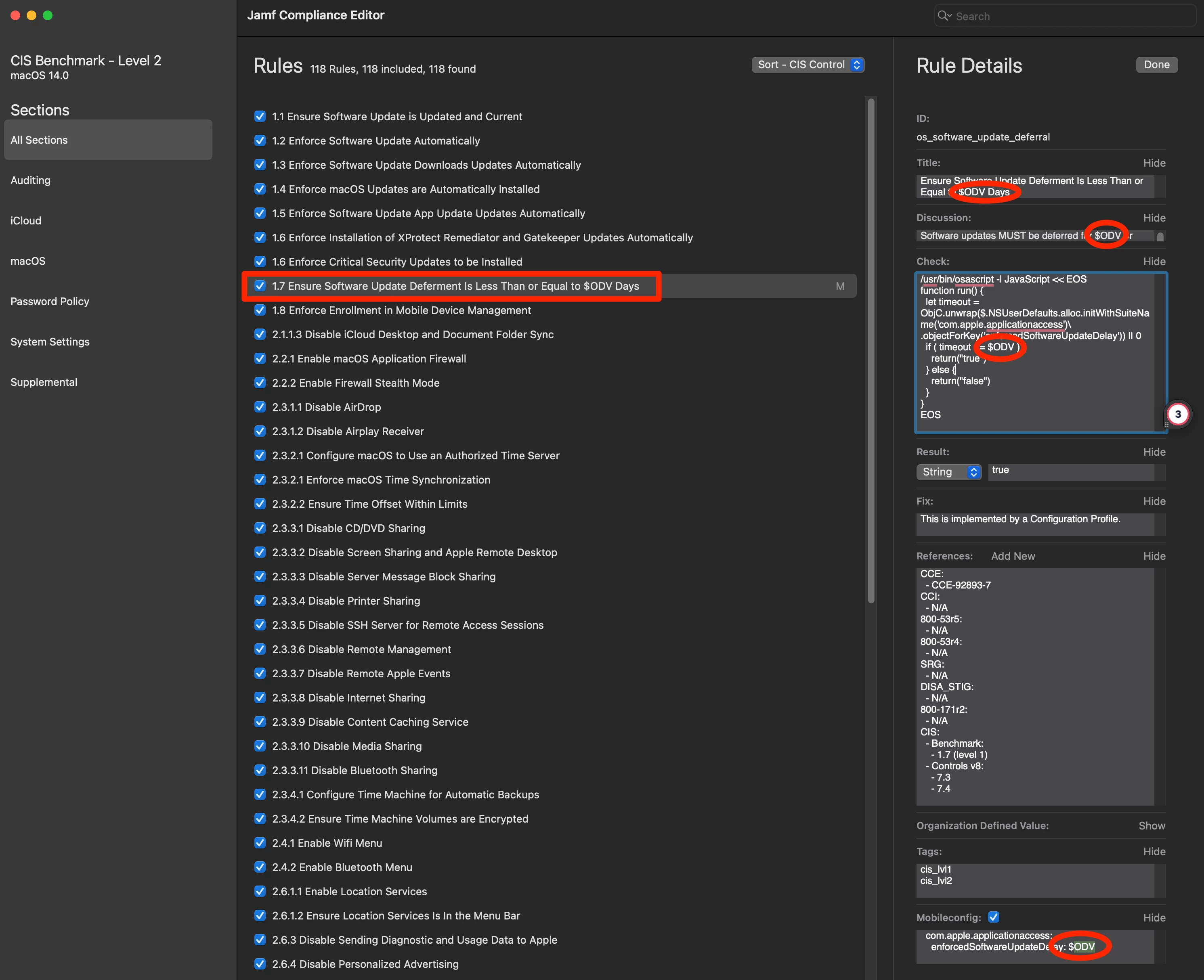Uncheck rule 1.2 Enforce Software Update Automatically
The width and height of the screenshot is (1204, 980).
pyautogui.click(x=260, y=140)
